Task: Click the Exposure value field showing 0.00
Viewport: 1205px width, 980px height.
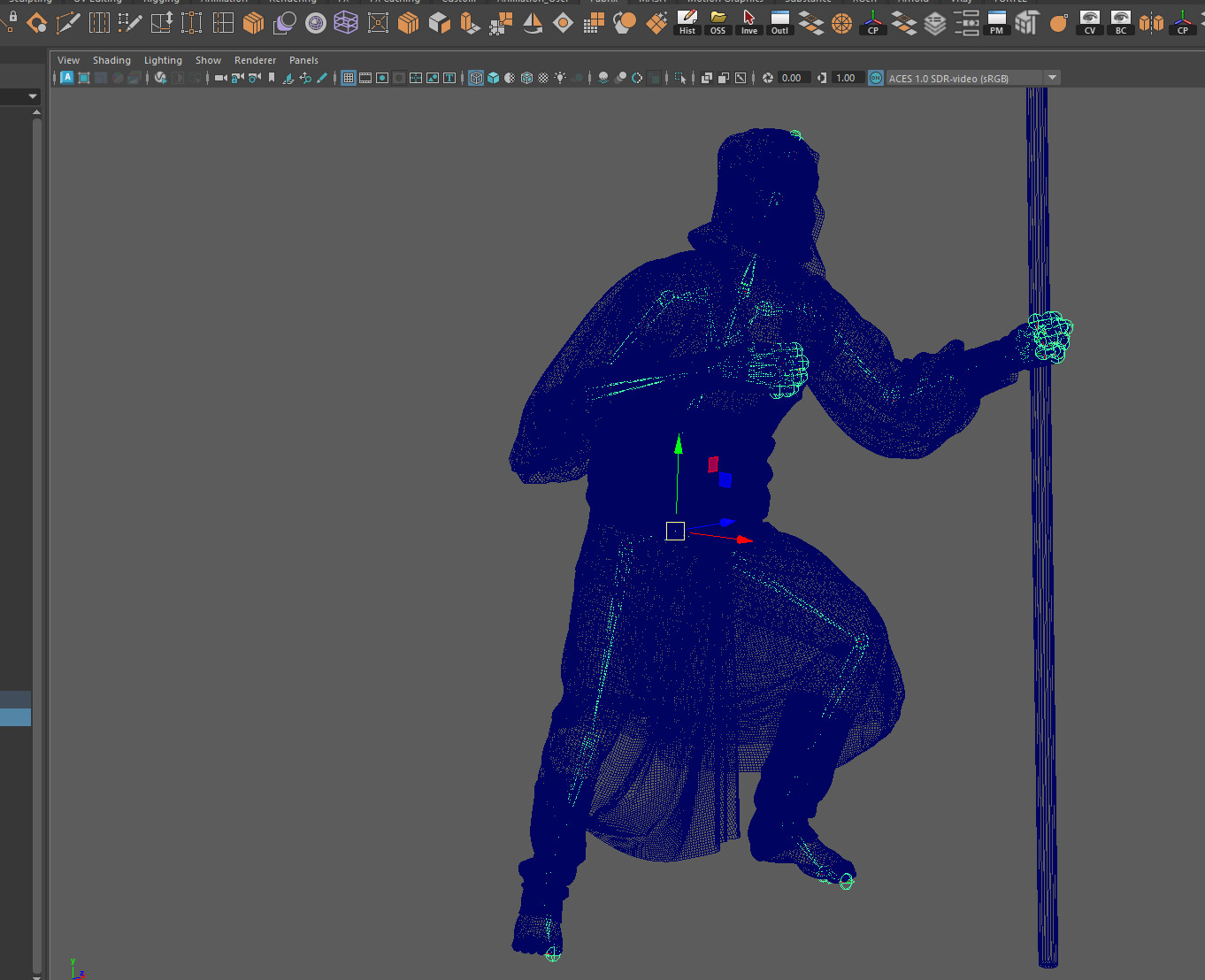Action: coord(793,78)
